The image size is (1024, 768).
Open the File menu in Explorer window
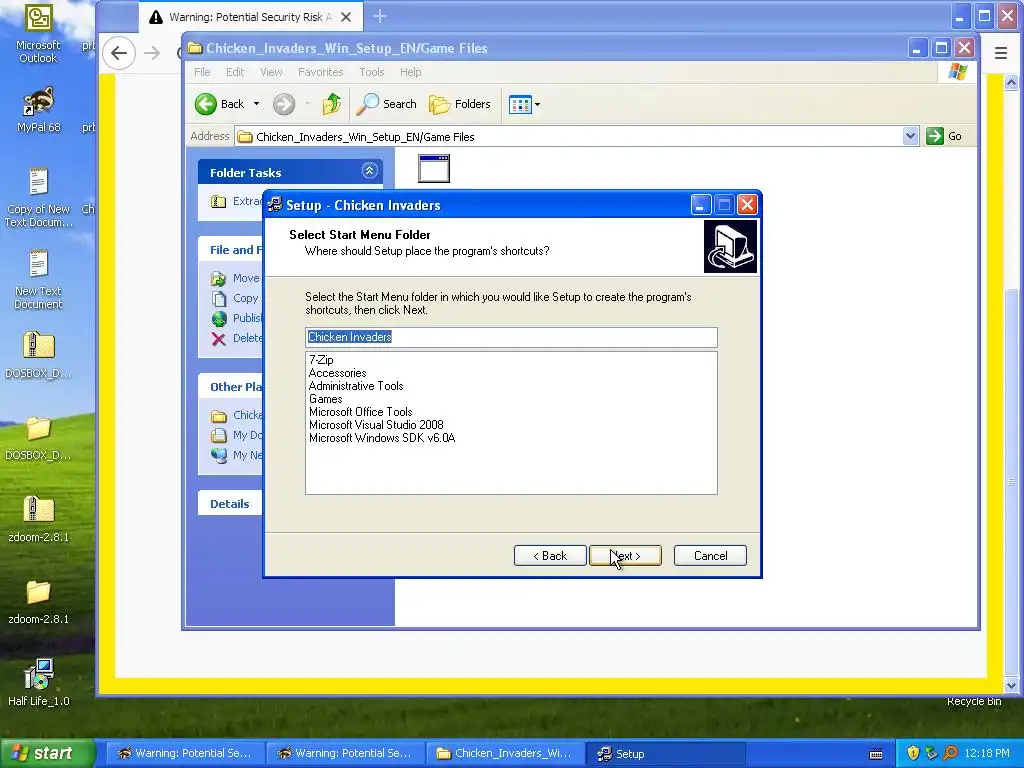click(202, 72)
